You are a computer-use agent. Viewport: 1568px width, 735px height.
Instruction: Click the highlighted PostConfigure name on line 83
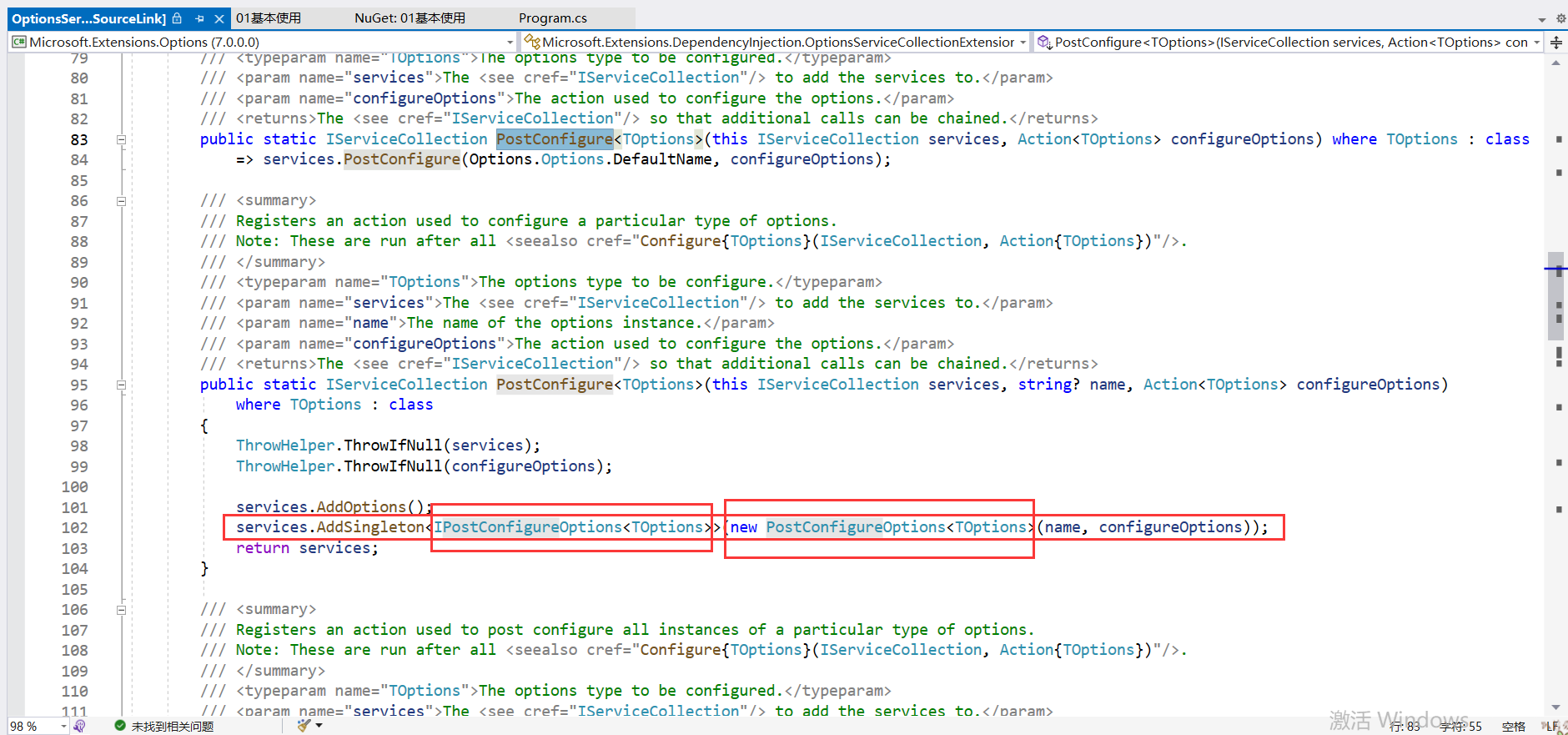(x=555, y=139)
